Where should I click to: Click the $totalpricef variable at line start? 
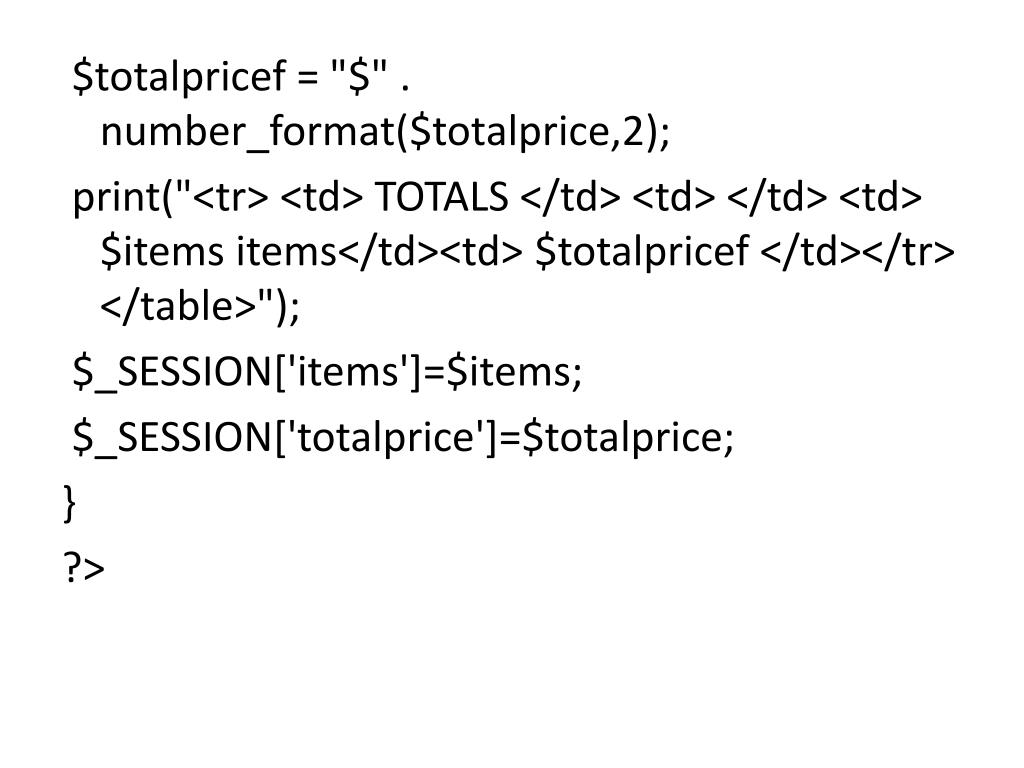[180, 76]
